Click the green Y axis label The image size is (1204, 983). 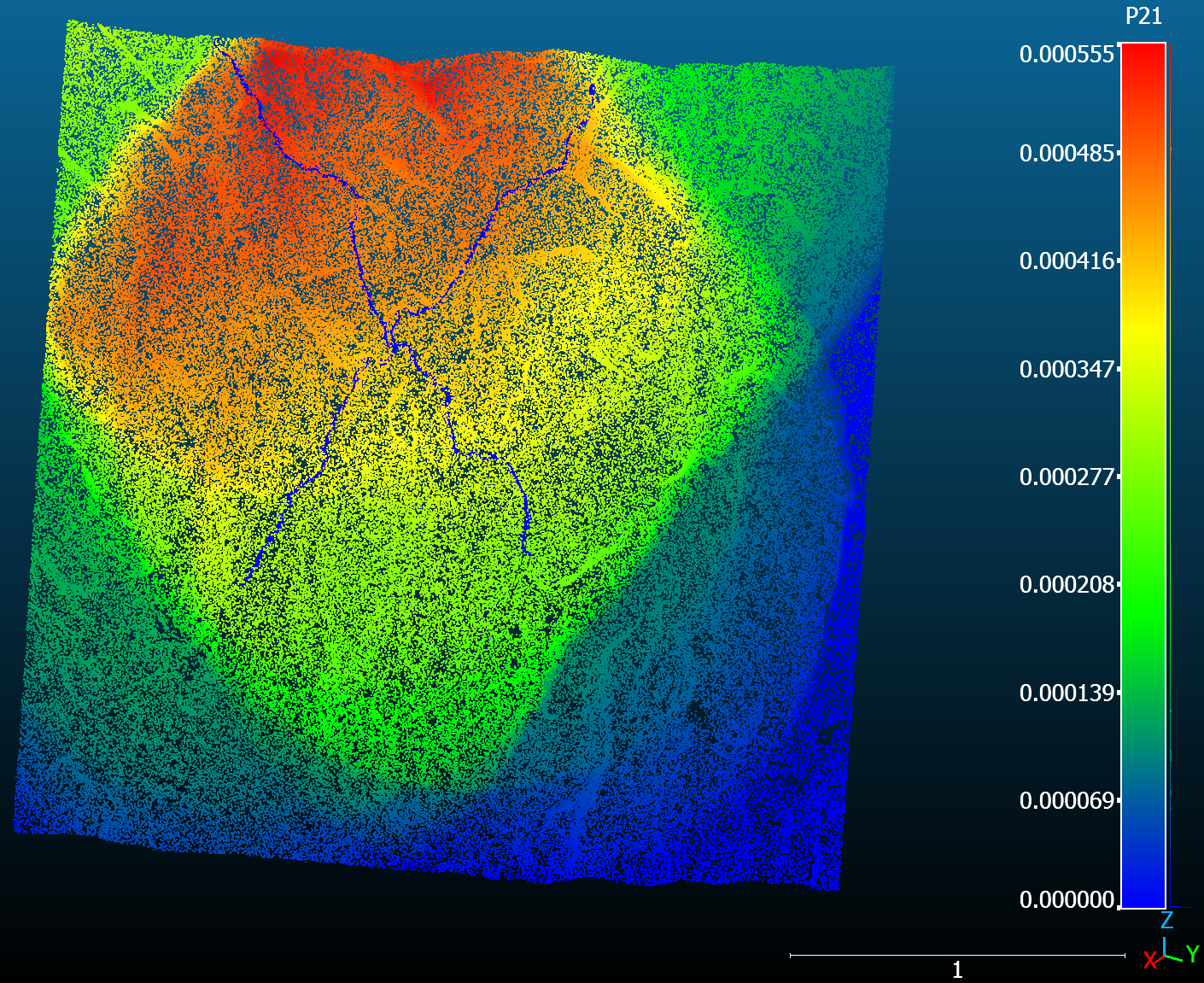click(x=1193, y=955)
